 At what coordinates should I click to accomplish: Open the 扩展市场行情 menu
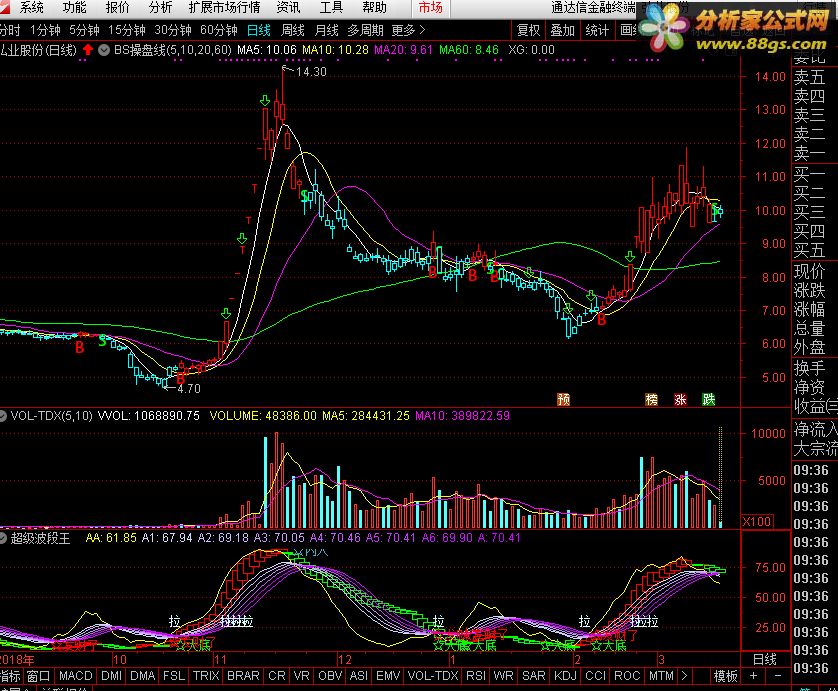coord(224,7)
